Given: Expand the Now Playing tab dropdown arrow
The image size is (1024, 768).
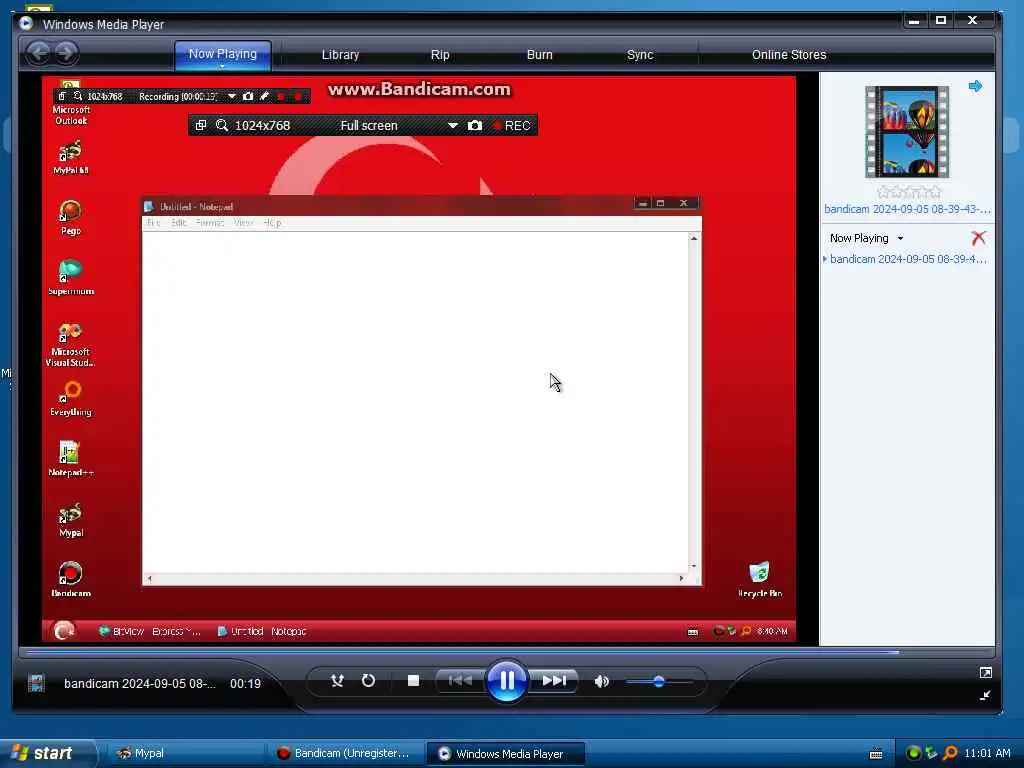Looking at the screenshot, I should pyautogui.click(x=222, y=66).
